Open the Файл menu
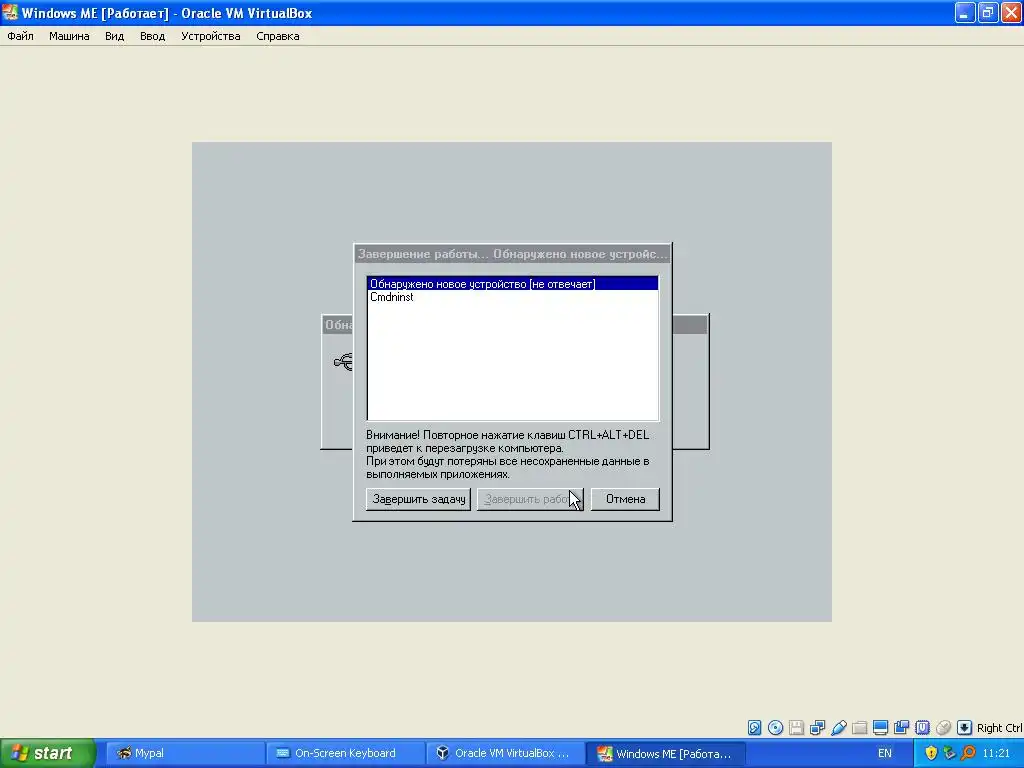 click(20, 36)
